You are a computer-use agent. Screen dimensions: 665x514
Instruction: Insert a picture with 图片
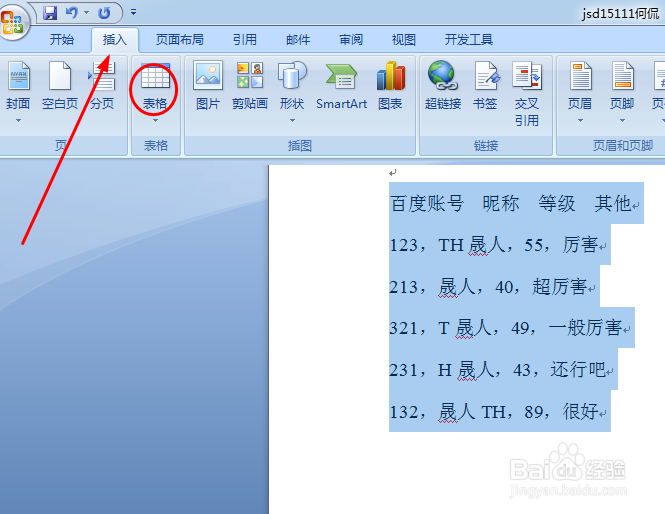click(x=208, y=86)
